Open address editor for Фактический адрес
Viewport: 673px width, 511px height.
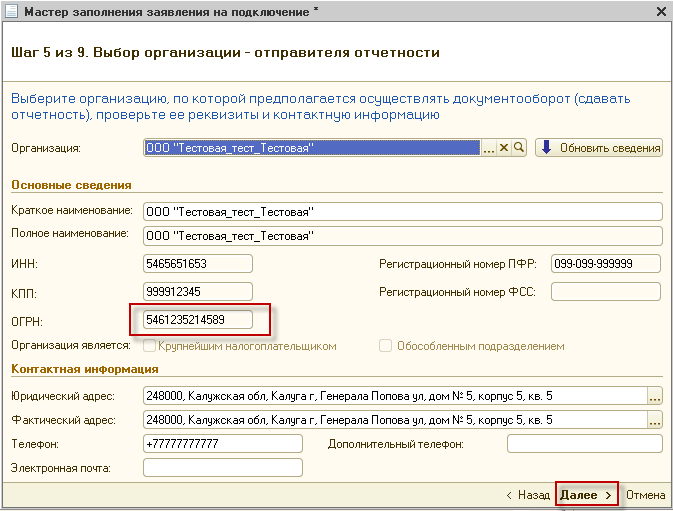tap(655, 419)
